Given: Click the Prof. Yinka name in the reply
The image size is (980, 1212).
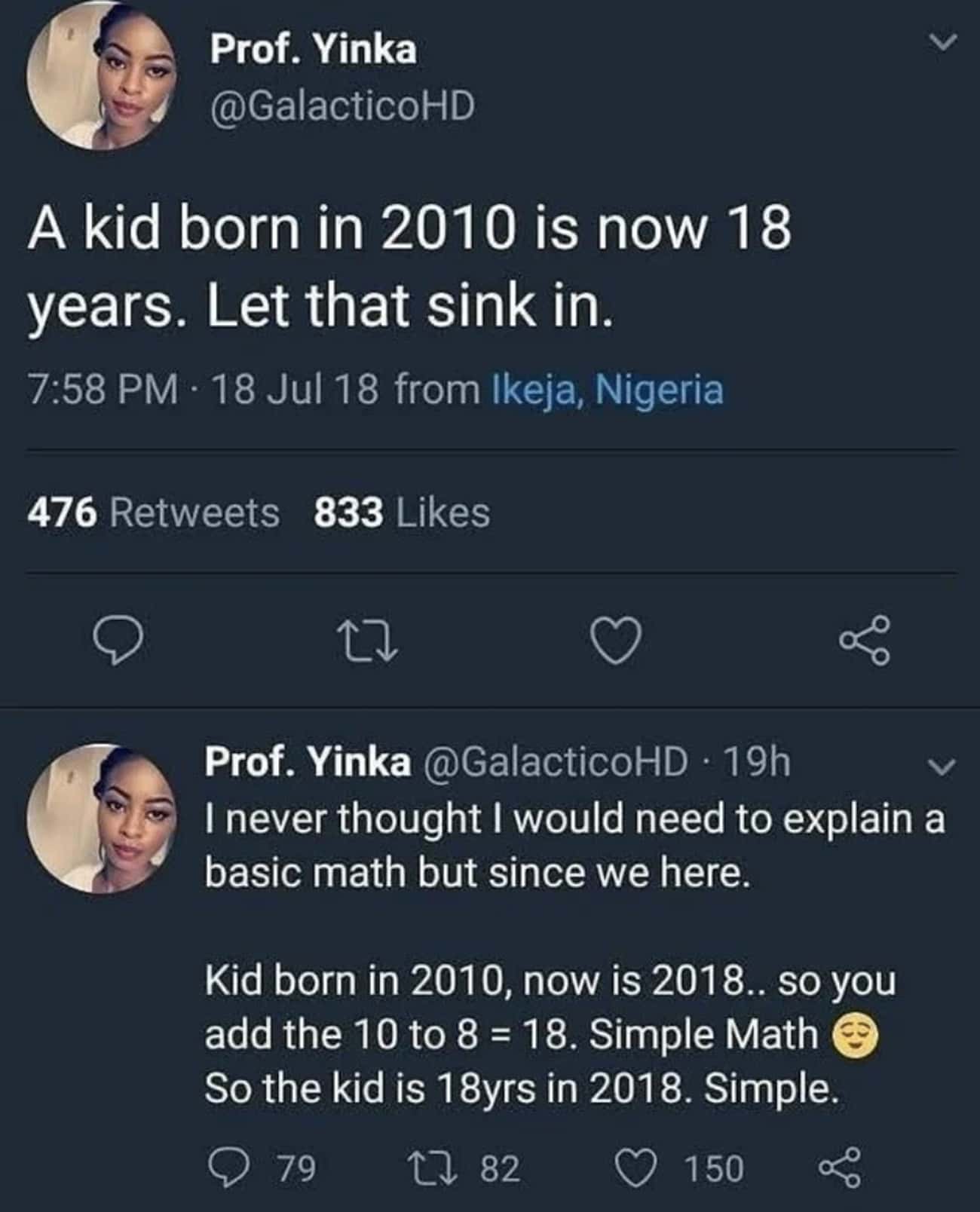Looking at the screenshot, I should (x=308, y=762).
